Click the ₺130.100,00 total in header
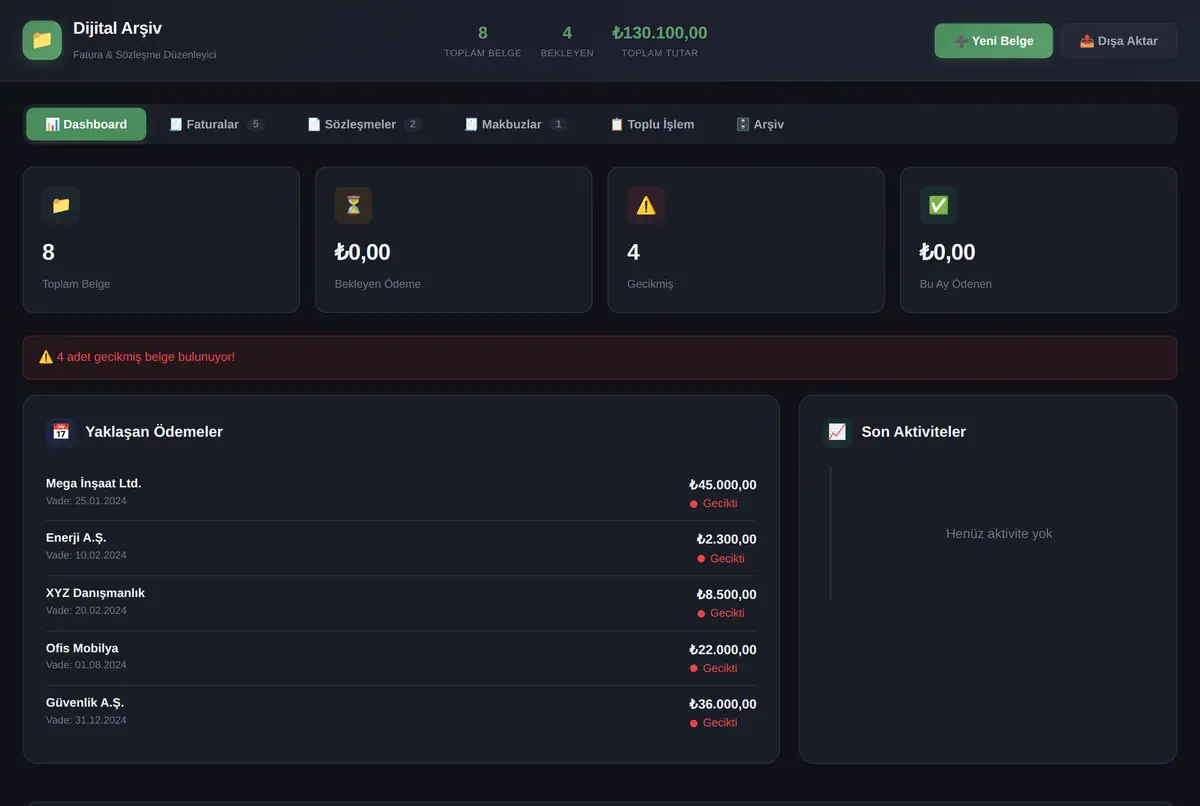 tap(660, 33)
